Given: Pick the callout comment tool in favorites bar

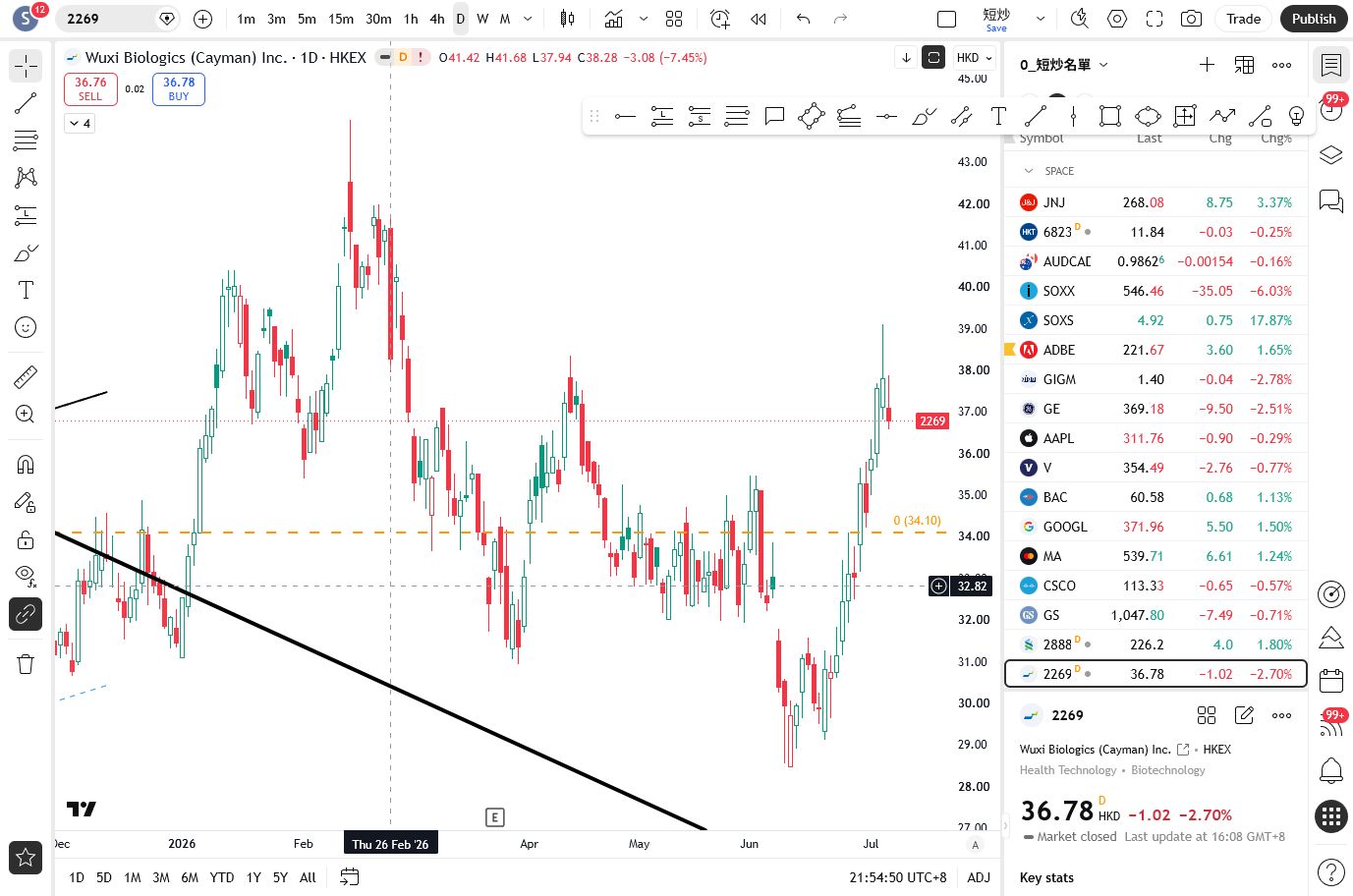Looking at the screenshot, I should [x=774, y=117].
